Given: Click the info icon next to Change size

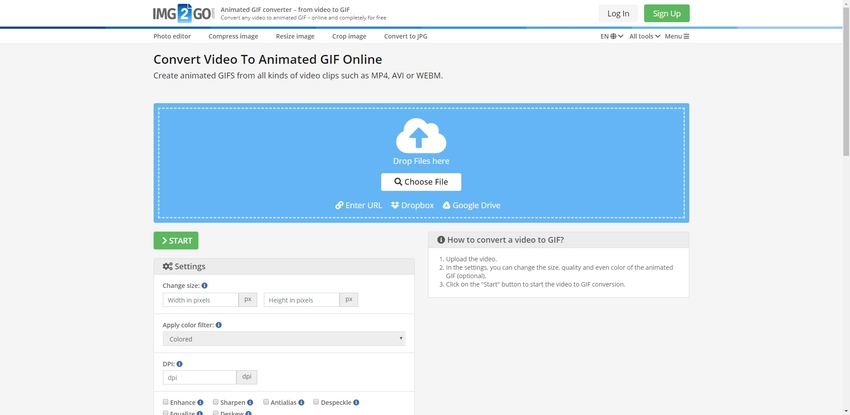Looking at the screenshot, I should pos(204,286).
